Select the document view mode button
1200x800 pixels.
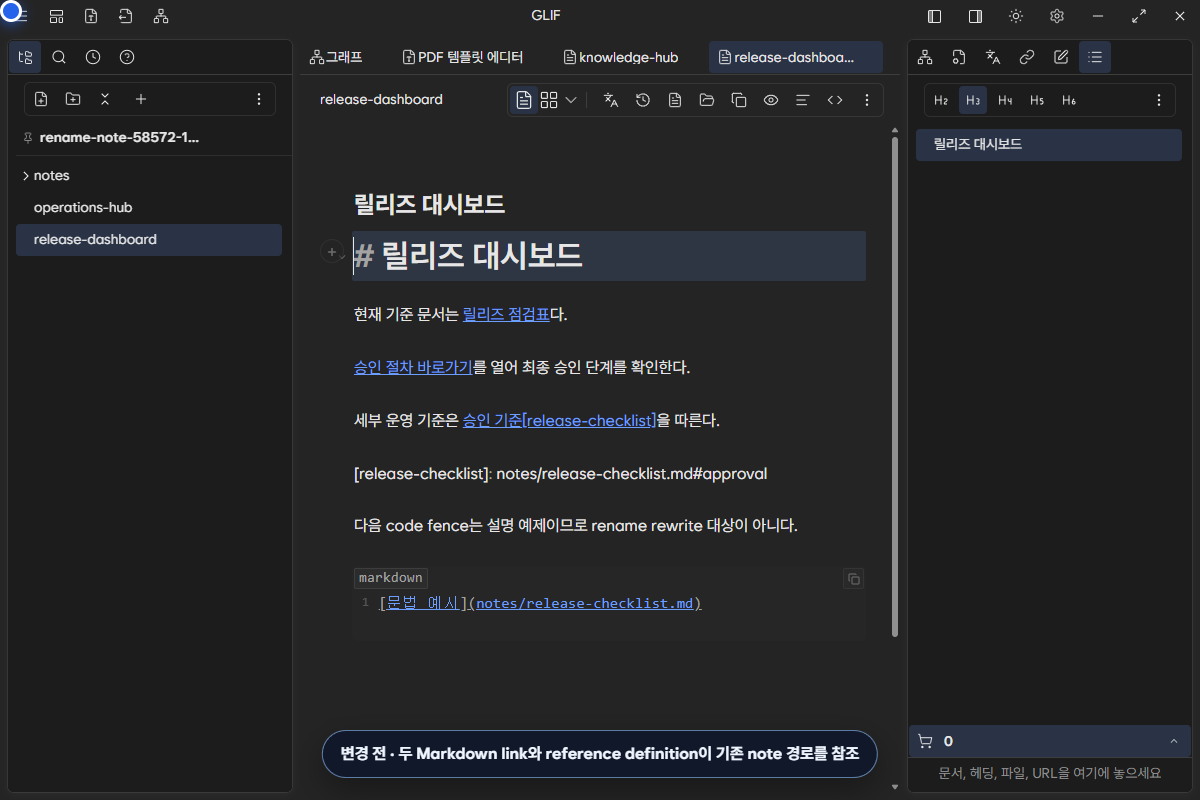(524, 100)
